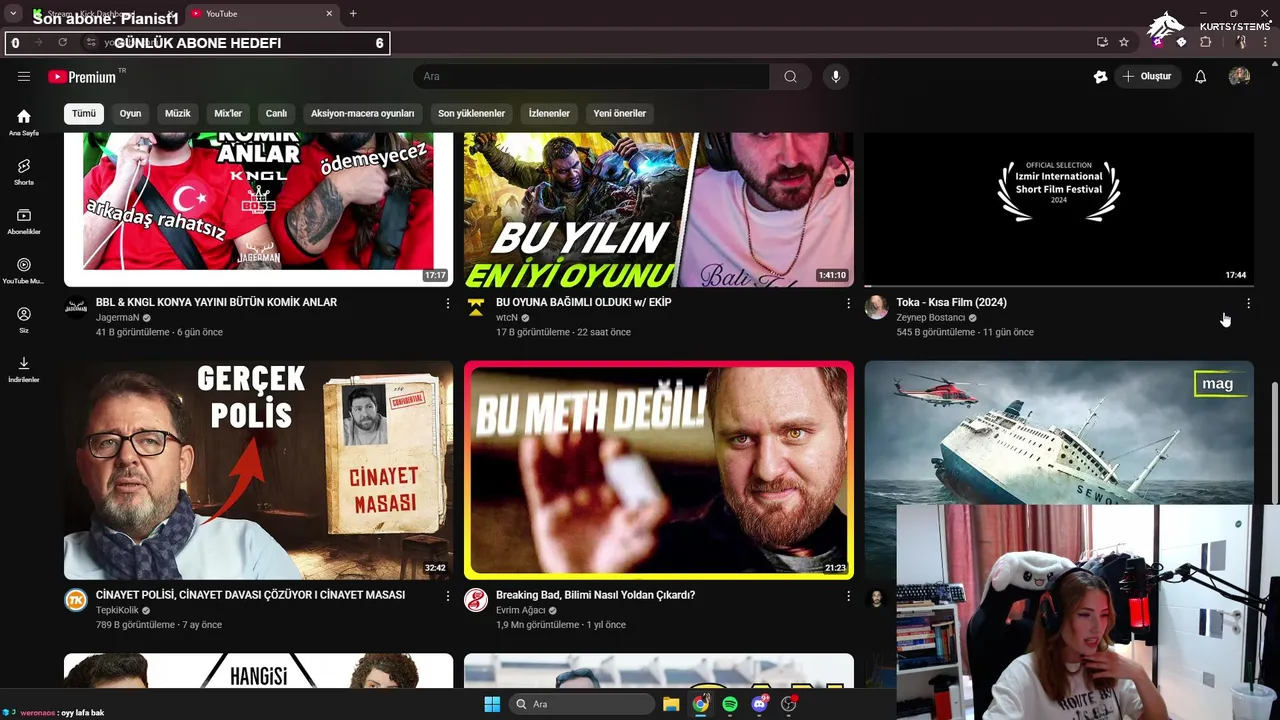
Task: Open YouTube Music in sidebar
Action: click(x=24, y=270)
